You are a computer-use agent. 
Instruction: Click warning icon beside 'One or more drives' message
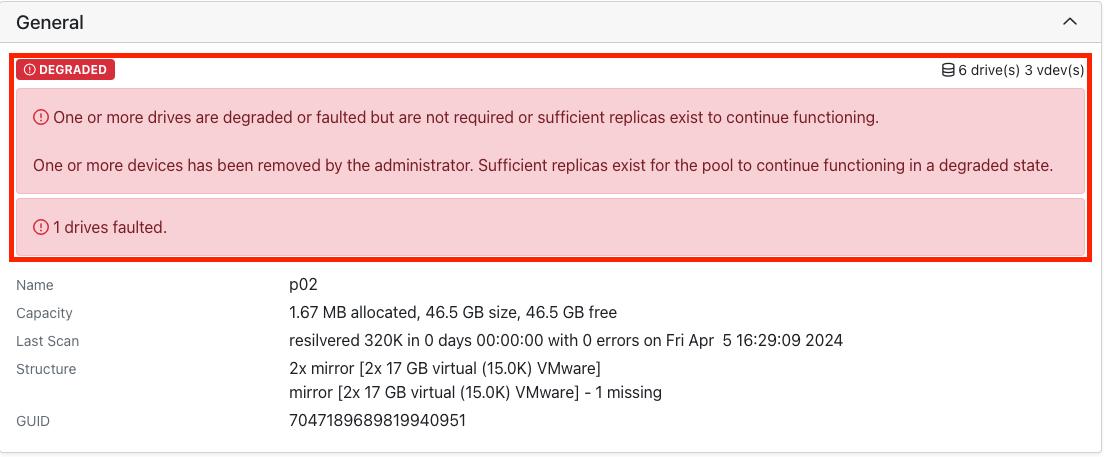41,117
